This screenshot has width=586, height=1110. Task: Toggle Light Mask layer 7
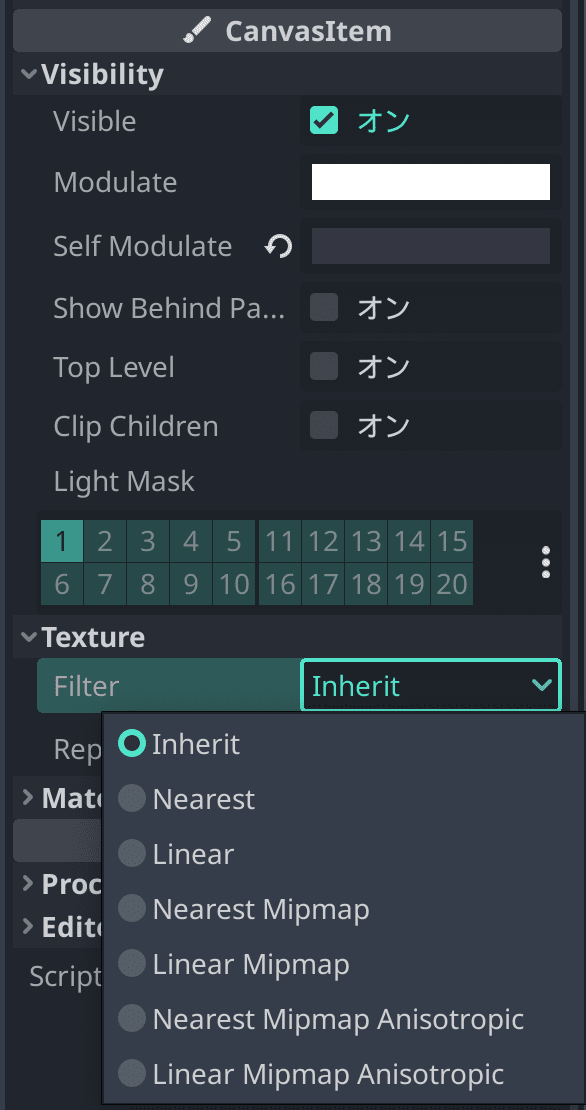coord(105,585)
